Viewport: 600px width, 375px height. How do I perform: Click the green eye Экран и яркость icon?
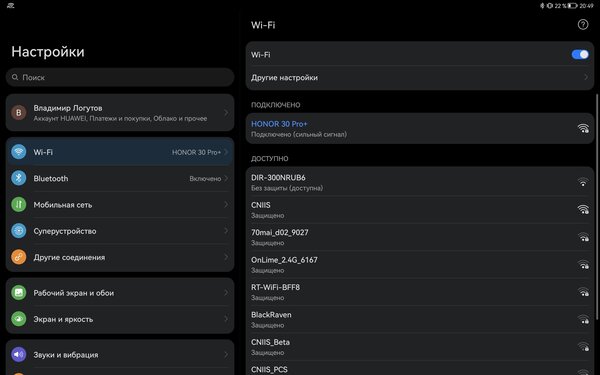pyautogui.click(x=18, y=319)
